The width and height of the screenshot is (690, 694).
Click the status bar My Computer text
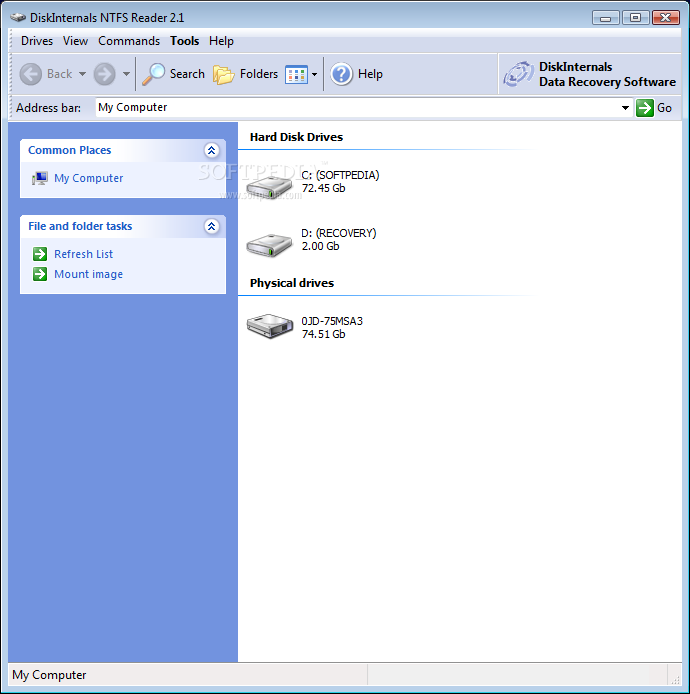[x=49, y=675]
